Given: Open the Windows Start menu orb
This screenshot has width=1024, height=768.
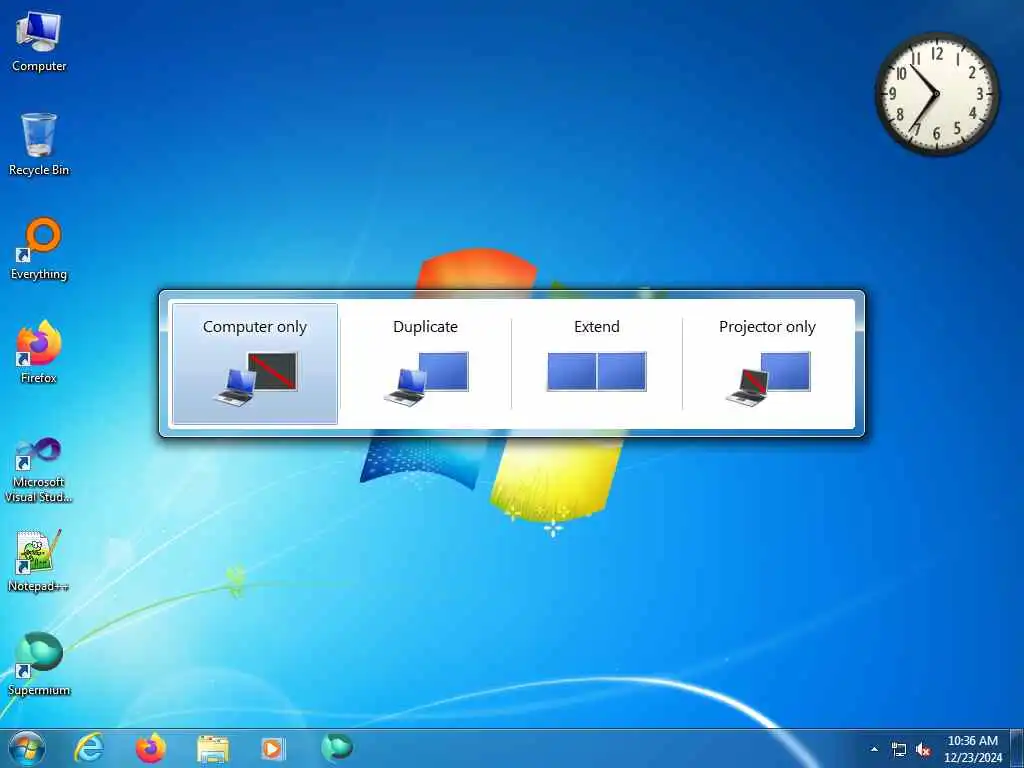Looking at the screenshot, I should (27, 748).
